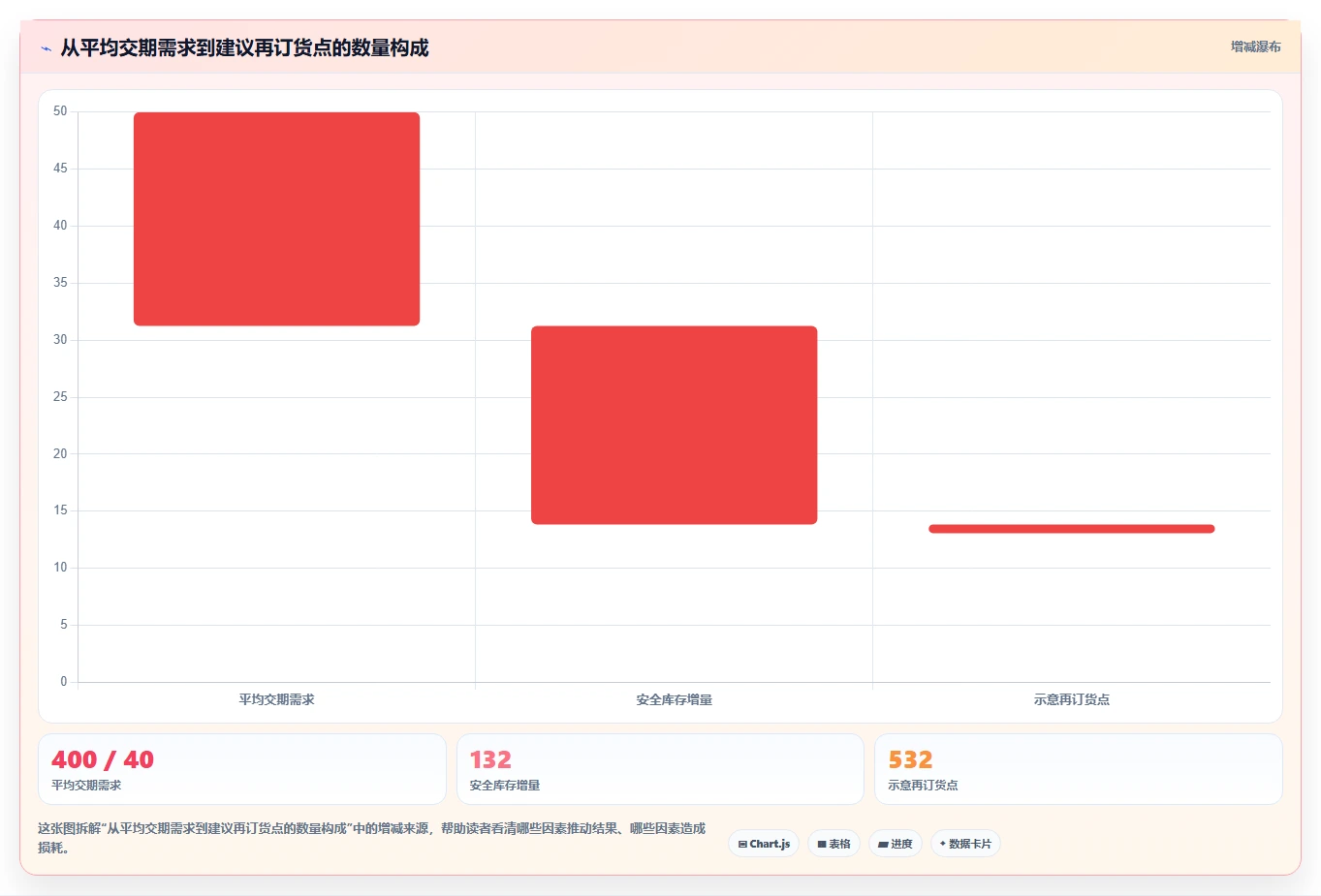Screen dimensions: 1321x896
Task: Click the description paragraph starting 这张图拆解
Action: [372, 838]
